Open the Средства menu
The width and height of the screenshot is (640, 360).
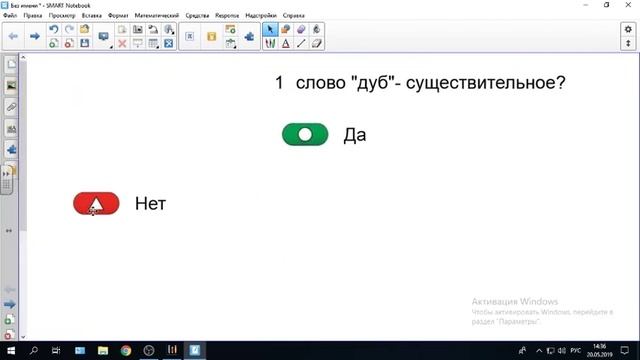tap(197, 16)
